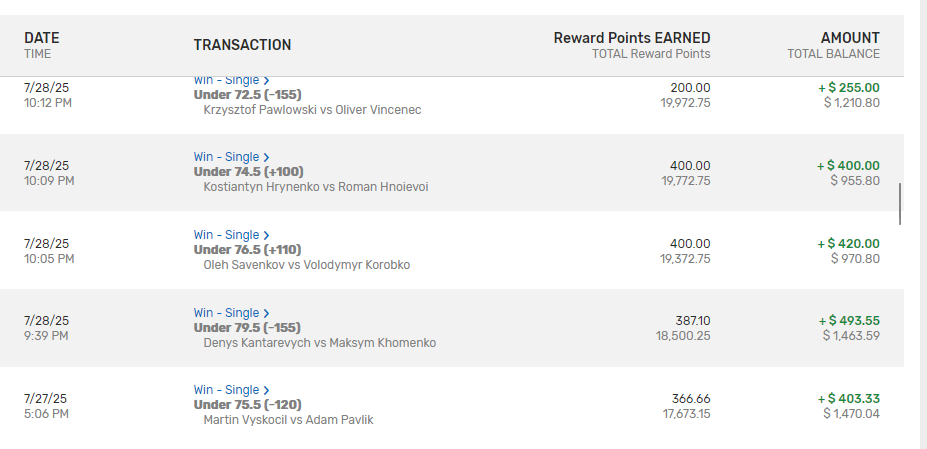
Task: Expand chevron beside Win - Single for Pawlowski bet
Action: pyautogui.click(x=267, y=80)
